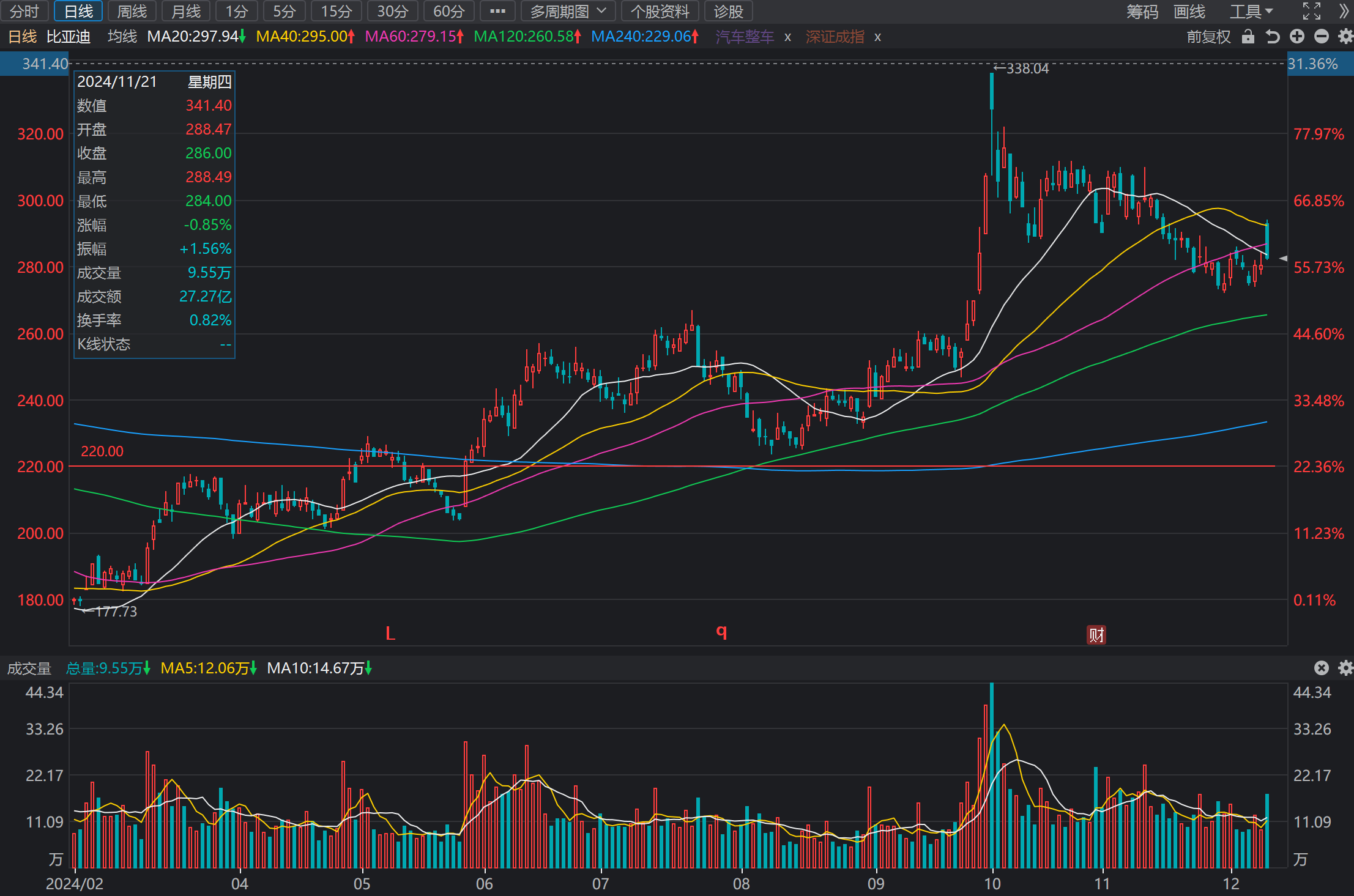
Task: Open the 5分 five-minute chart
Action: (285, 11)
